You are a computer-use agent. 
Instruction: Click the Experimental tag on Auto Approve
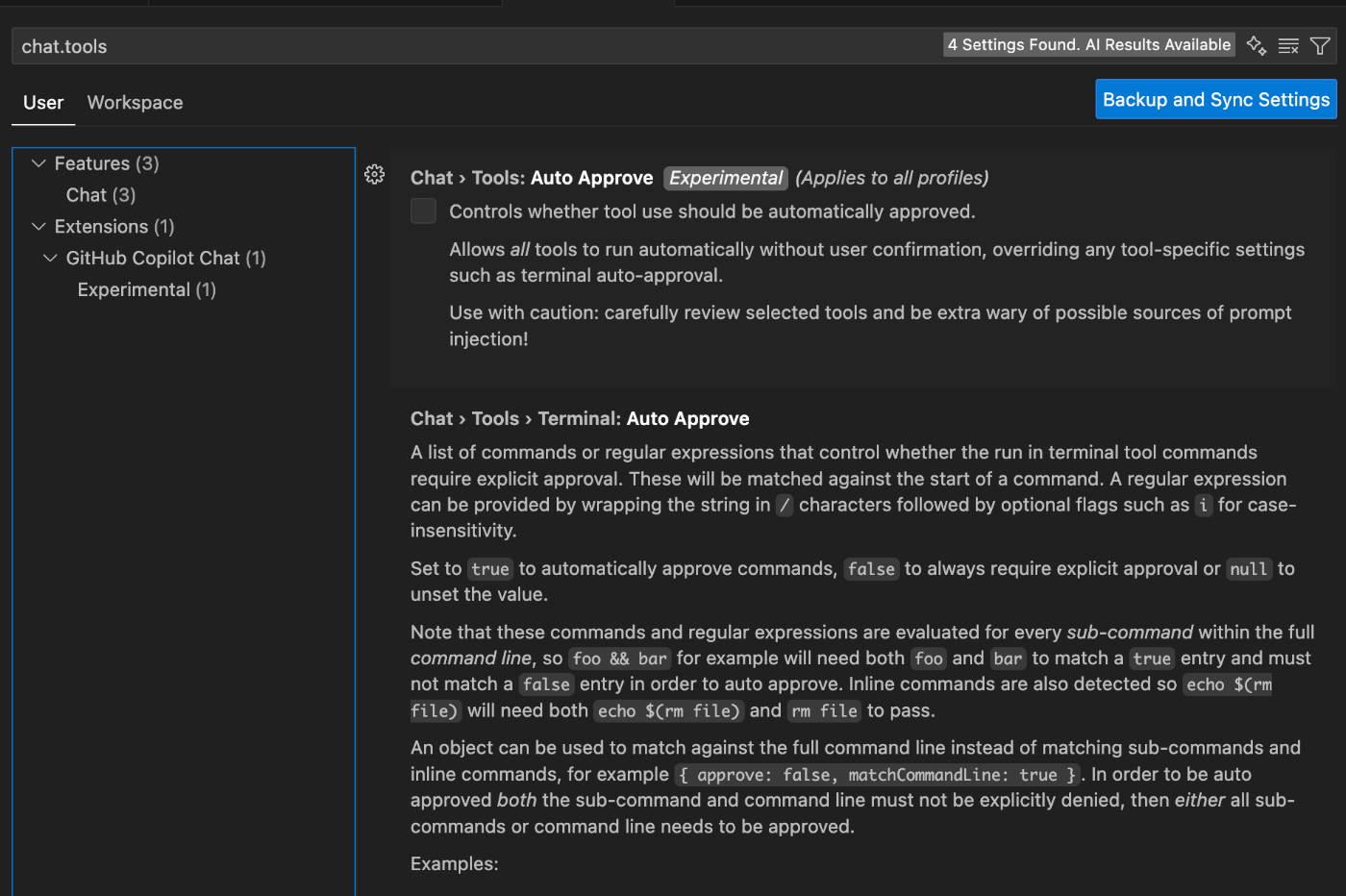click(726, 178)
